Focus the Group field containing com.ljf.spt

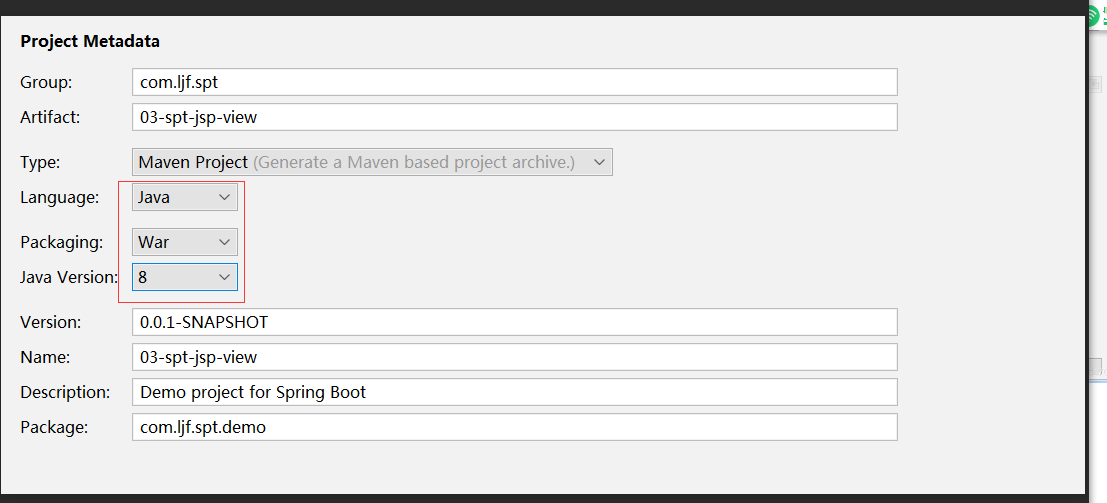point(515,82)
